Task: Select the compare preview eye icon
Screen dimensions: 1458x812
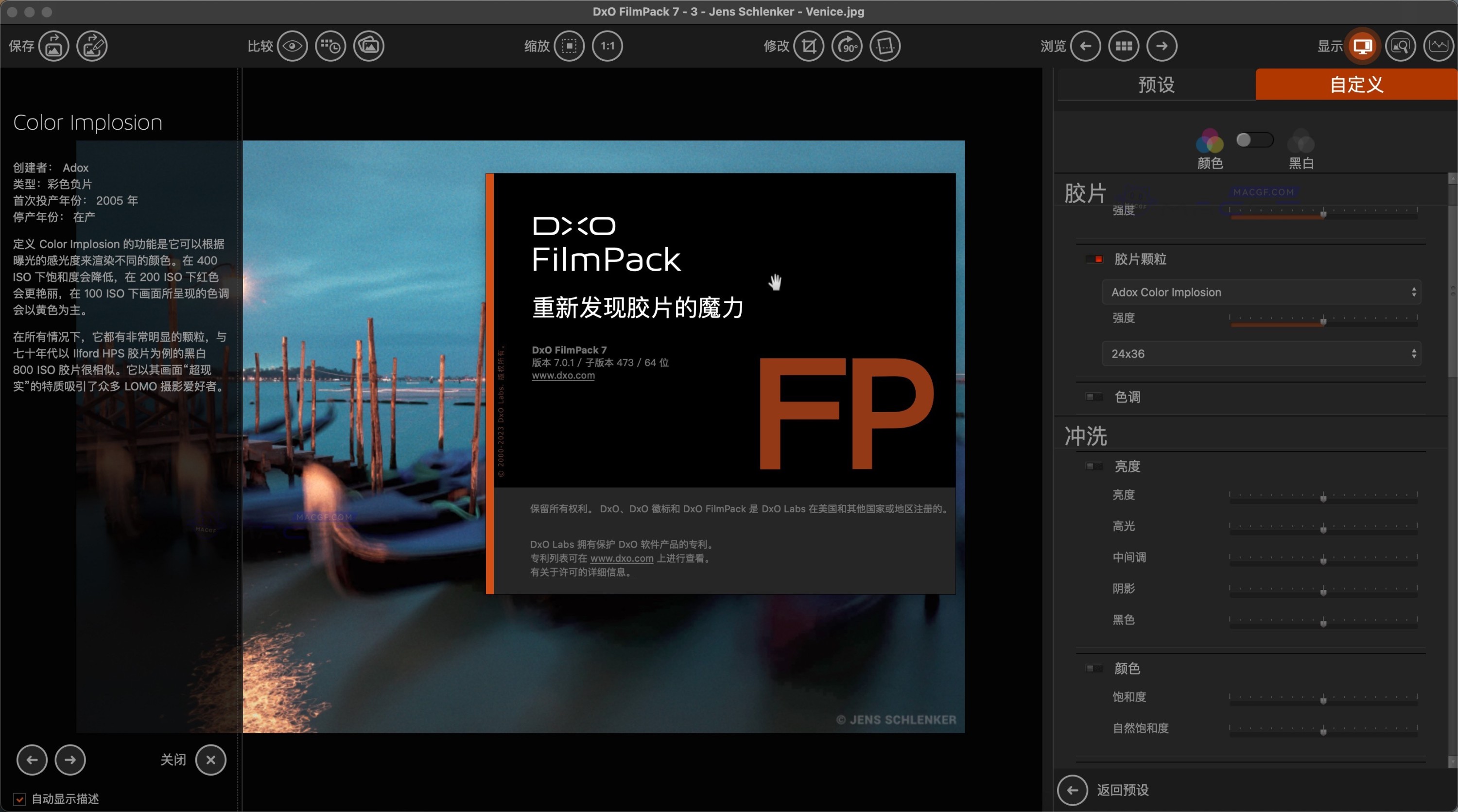Action: coord(292,46)
